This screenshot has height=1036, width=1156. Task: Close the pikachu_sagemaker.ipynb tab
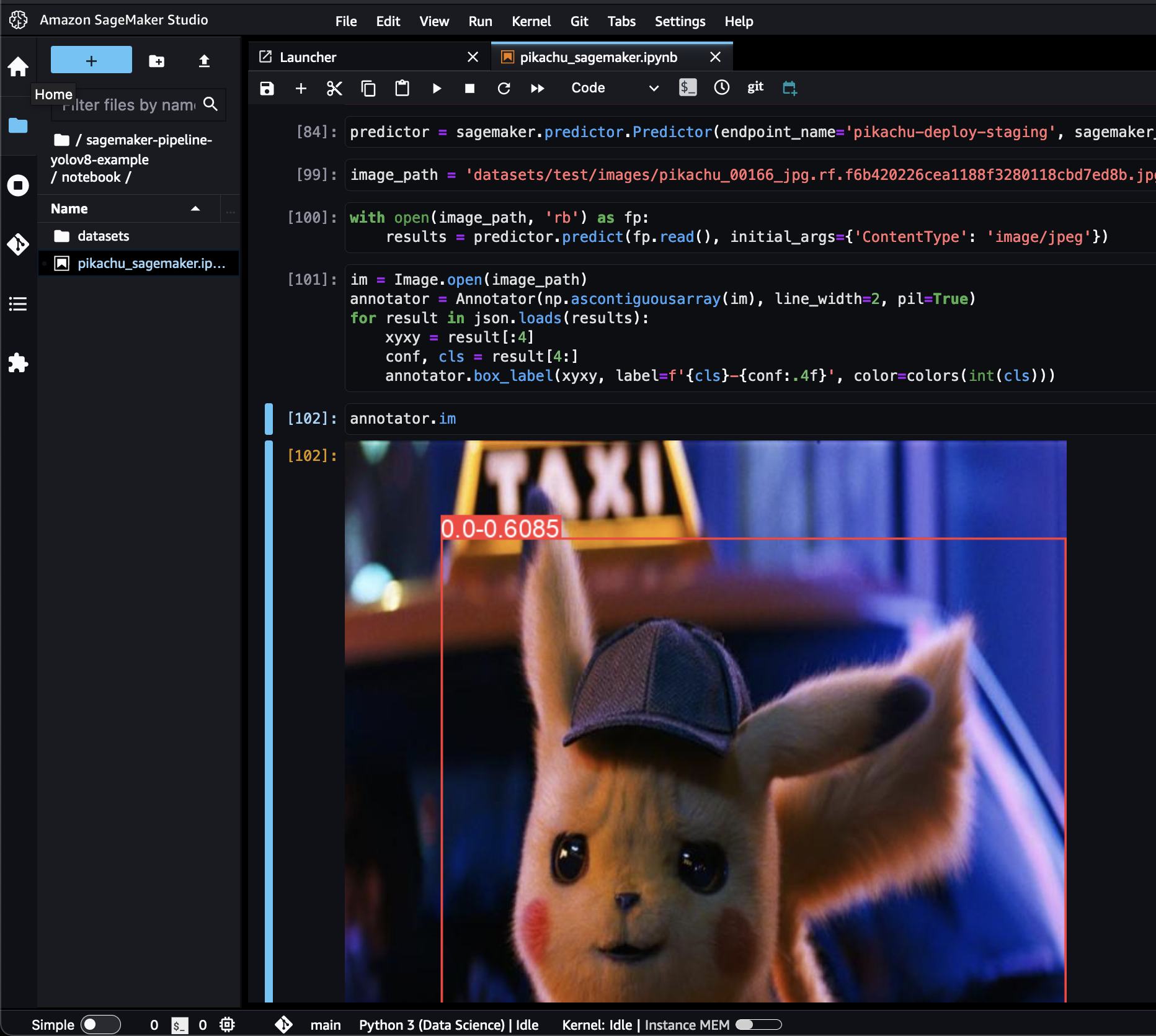coord(715,57)
